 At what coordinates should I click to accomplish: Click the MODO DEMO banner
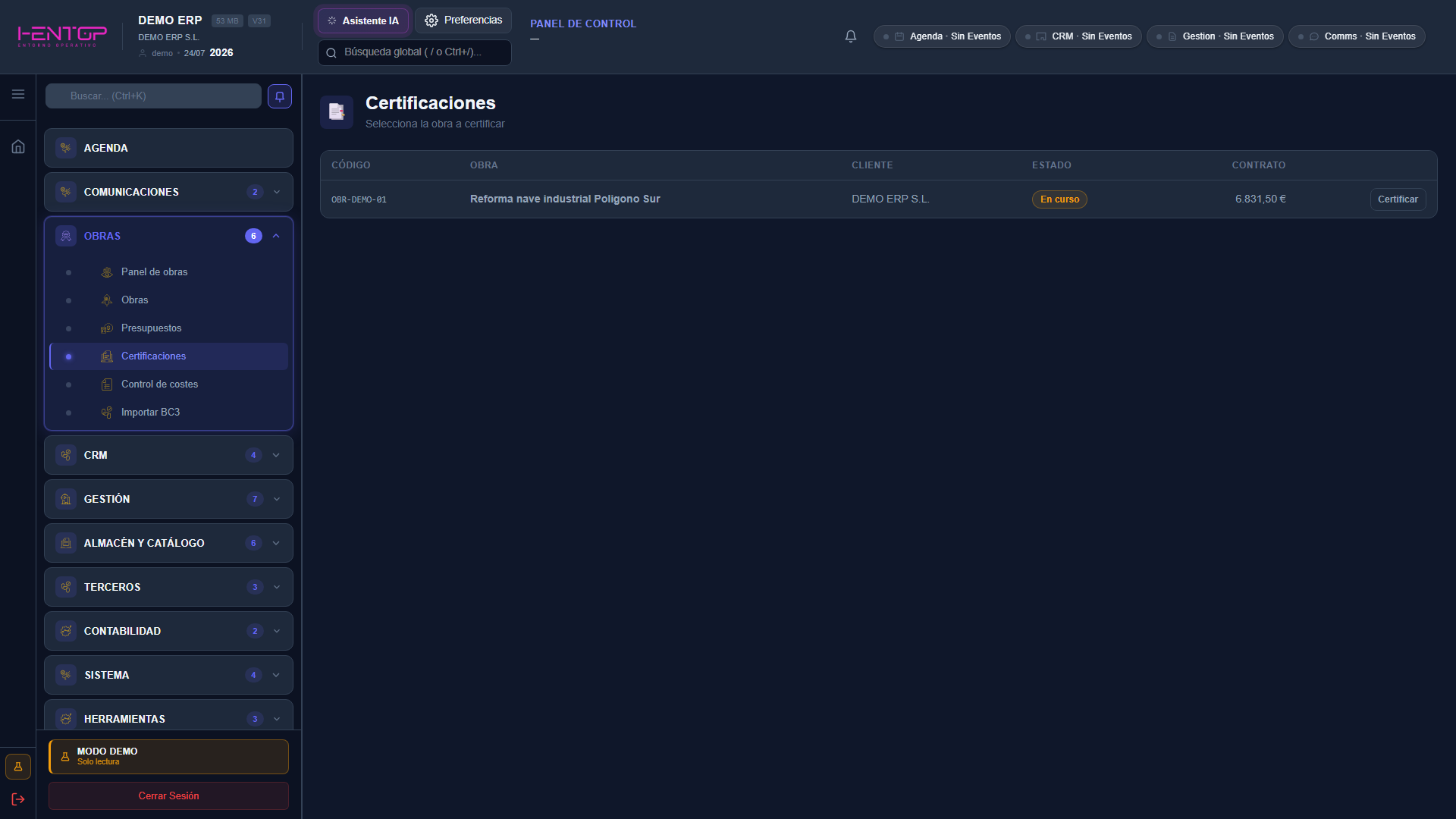[168, 757]
